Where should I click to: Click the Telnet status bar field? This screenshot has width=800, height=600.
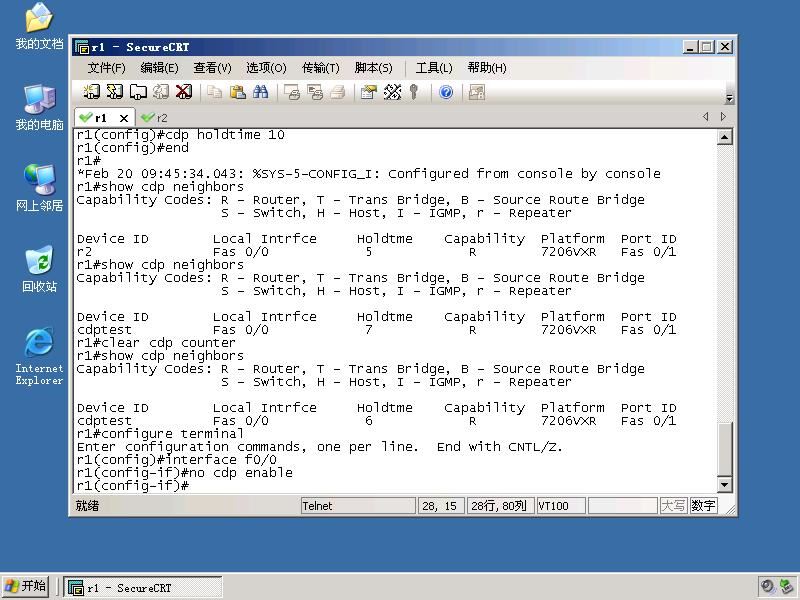358,506
